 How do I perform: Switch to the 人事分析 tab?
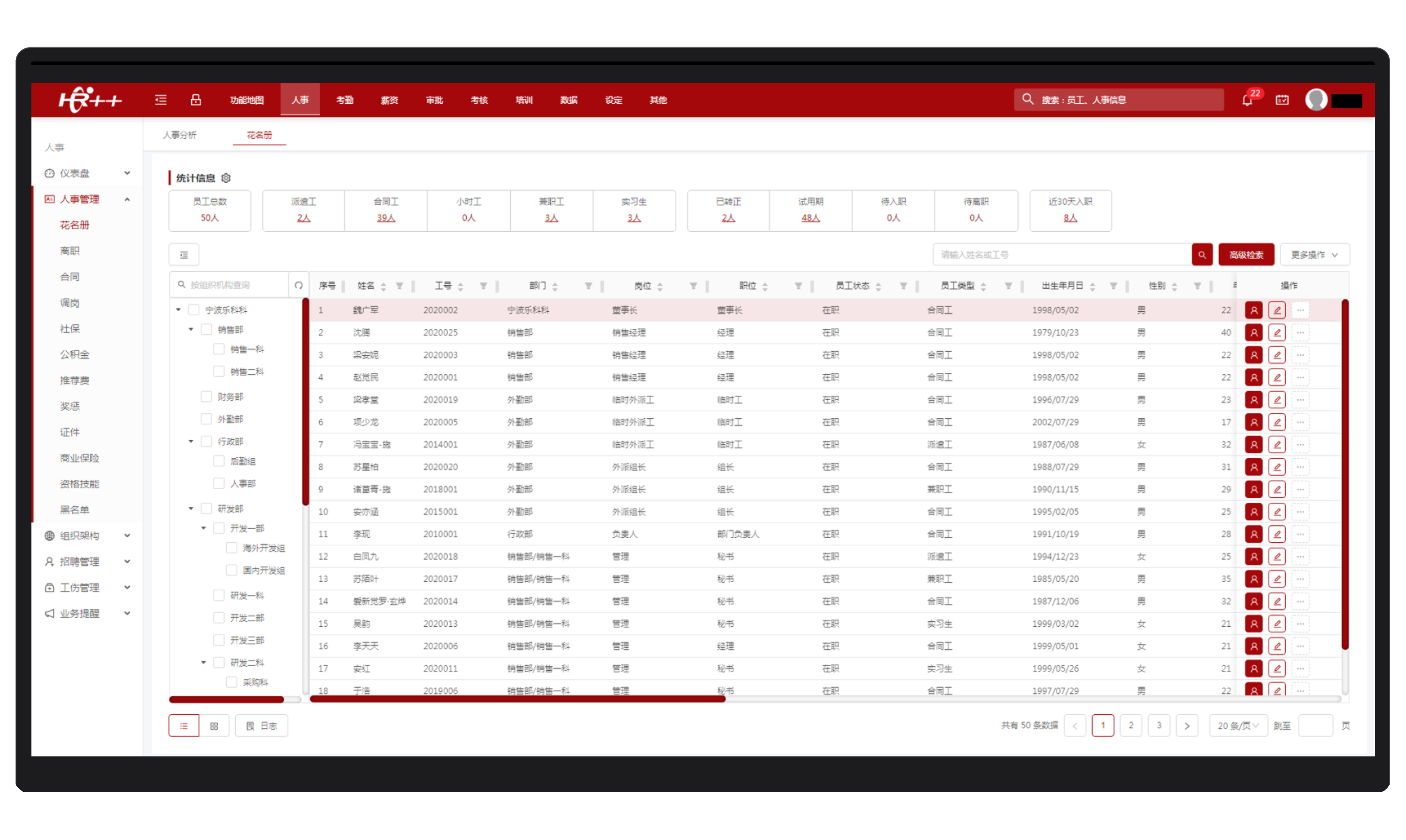click(x=179, y=135)
